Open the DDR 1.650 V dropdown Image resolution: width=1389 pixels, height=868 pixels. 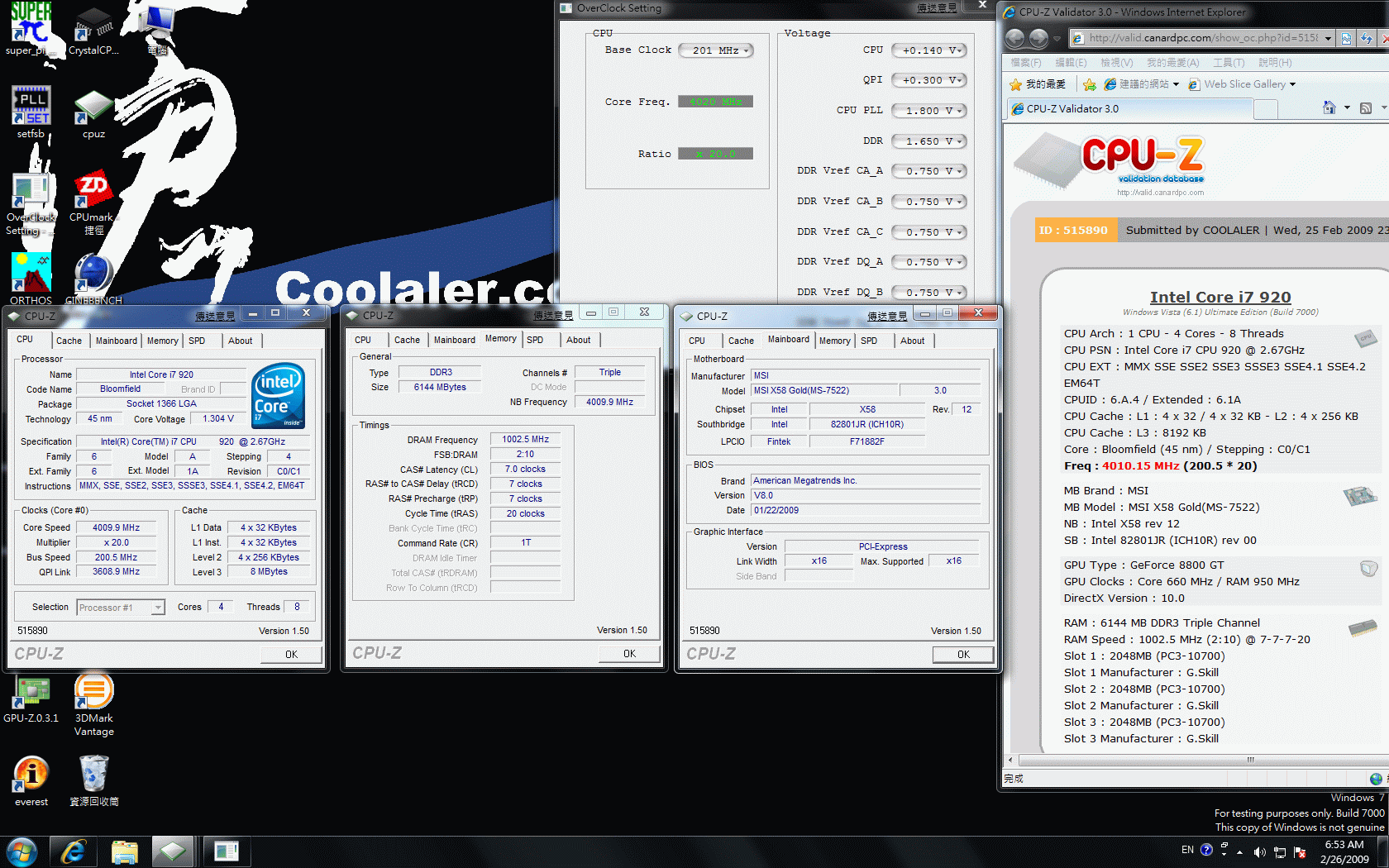[929, 141]
